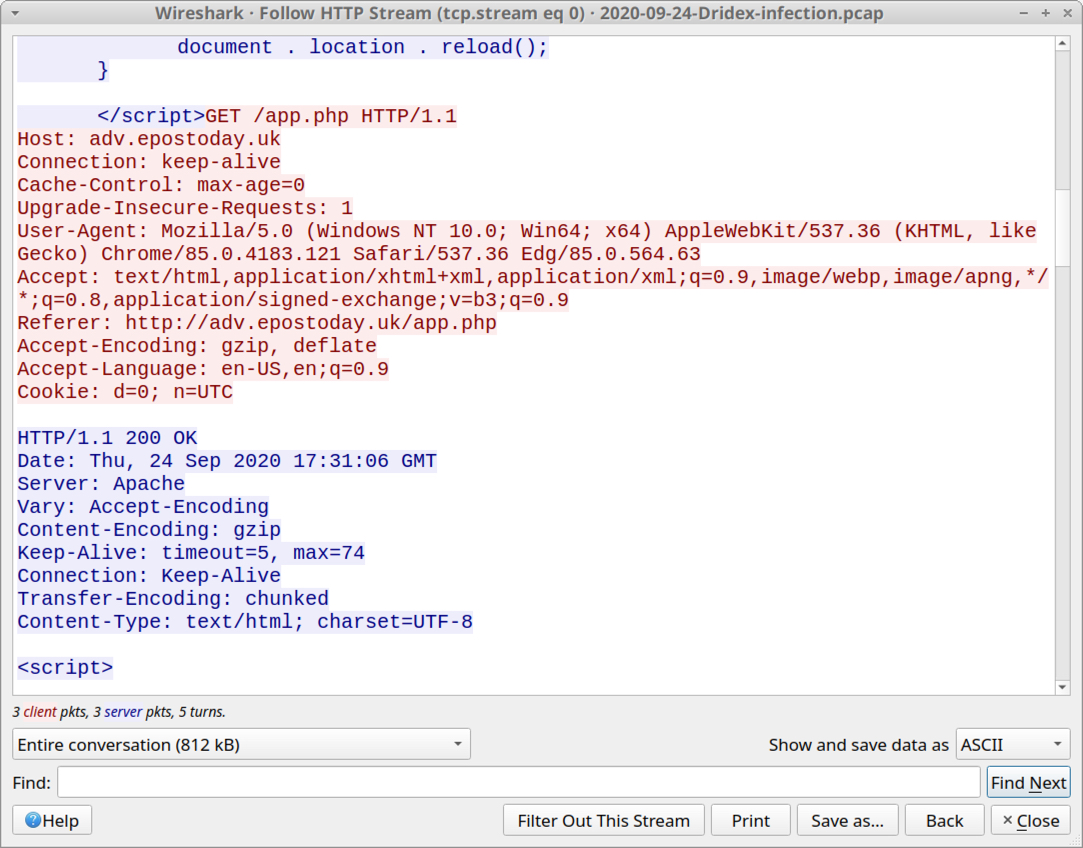Image resolution: width=1083 pixels, height=848 pixels.
Task: Maximize the window with plus icon
Action: [x=1046, y=13]
